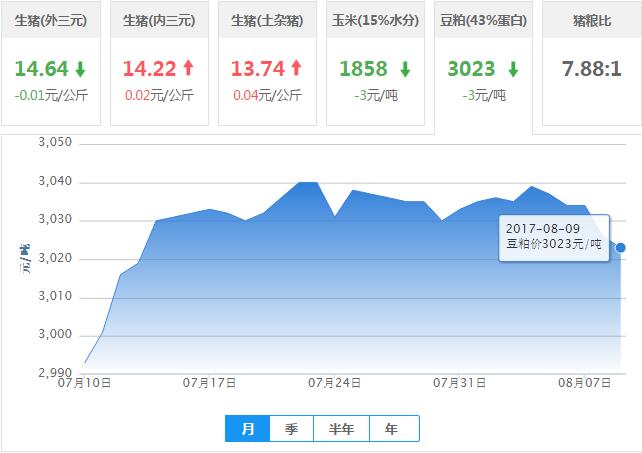Click the 13.74 price value

tap(258, 69)
